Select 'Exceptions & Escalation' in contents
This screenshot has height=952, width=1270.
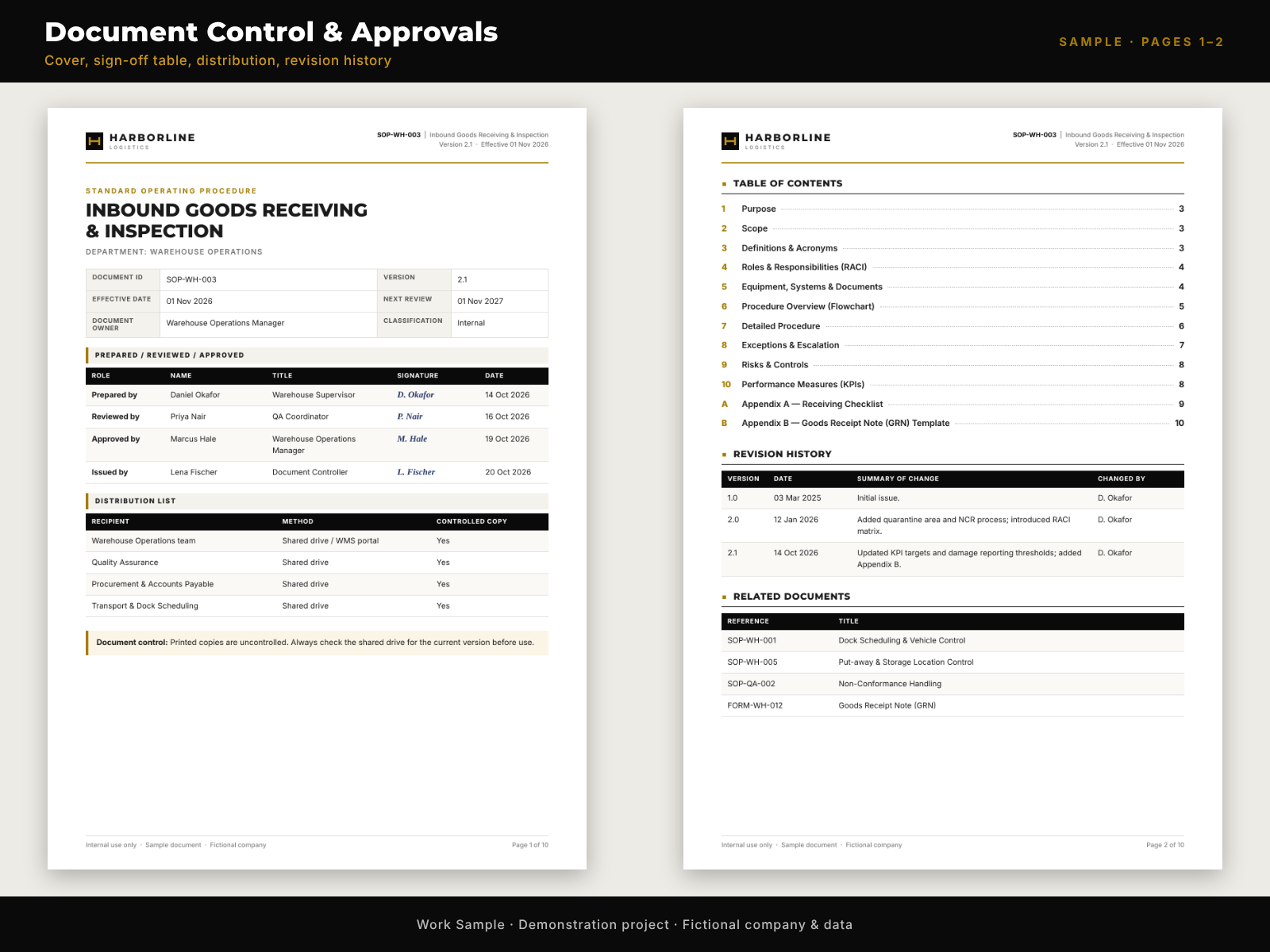pyautogui.click(x=952, y=345)
